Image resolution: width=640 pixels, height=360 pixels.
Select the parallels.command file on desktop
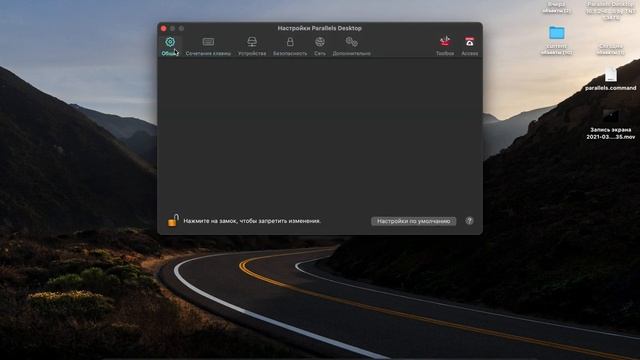611,79
